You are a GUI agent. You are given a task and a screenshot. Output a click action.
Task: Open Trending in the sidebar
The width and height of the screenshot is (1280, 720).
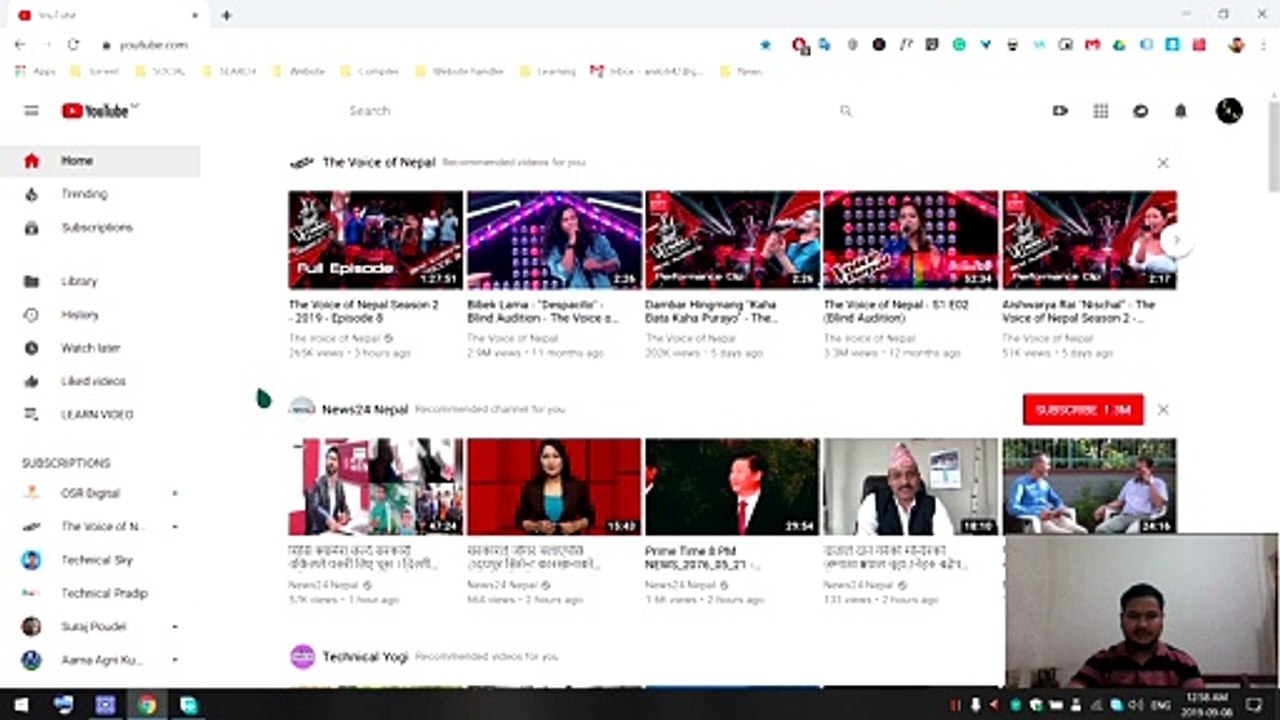100,194
